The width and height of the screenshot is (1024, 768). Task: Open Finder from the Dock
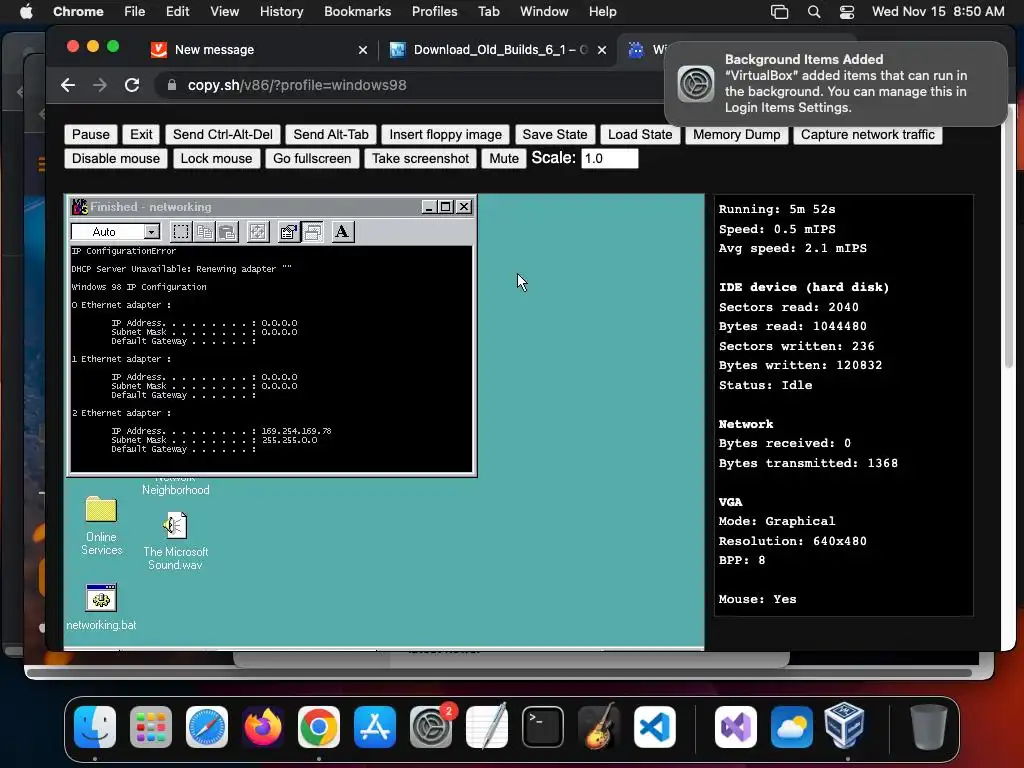95,727
